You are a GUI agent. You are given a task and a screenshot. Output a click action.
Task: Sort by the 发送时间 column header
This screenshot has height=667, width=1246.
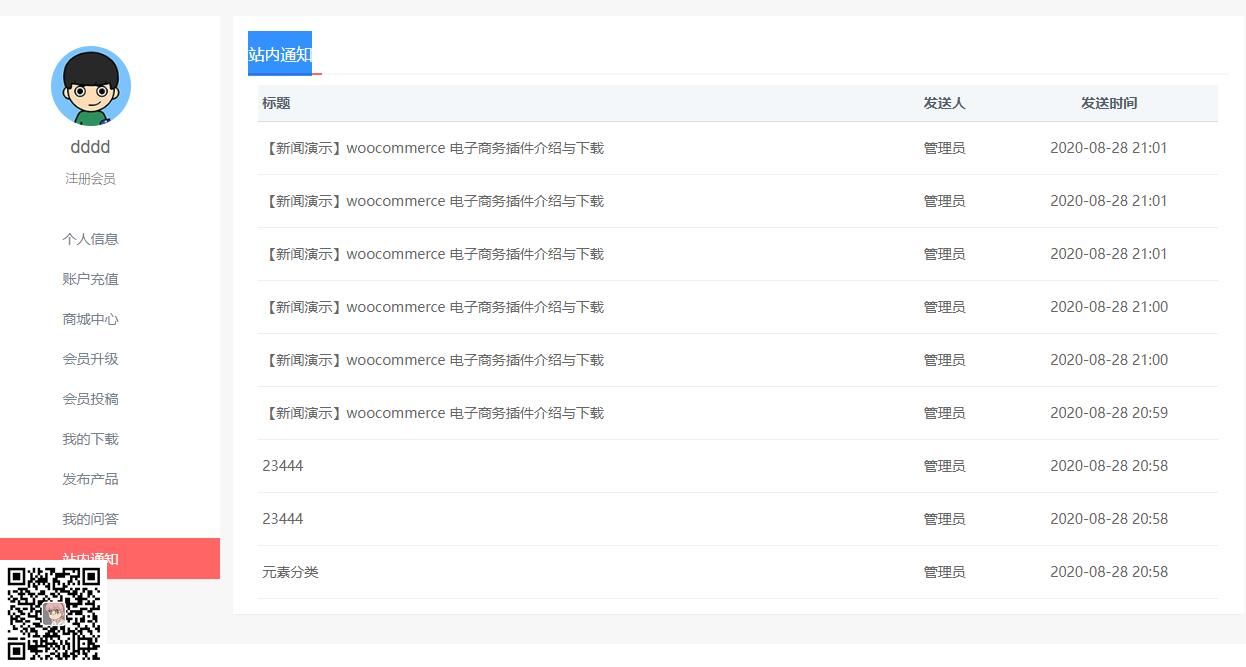point(1108,103)
